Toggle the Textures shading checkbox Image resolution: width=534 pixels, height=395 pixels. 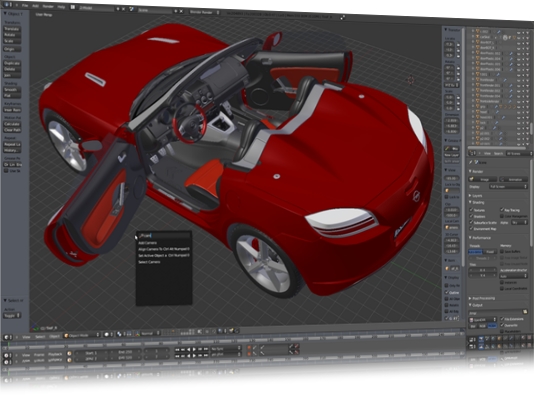pos(472,210)
